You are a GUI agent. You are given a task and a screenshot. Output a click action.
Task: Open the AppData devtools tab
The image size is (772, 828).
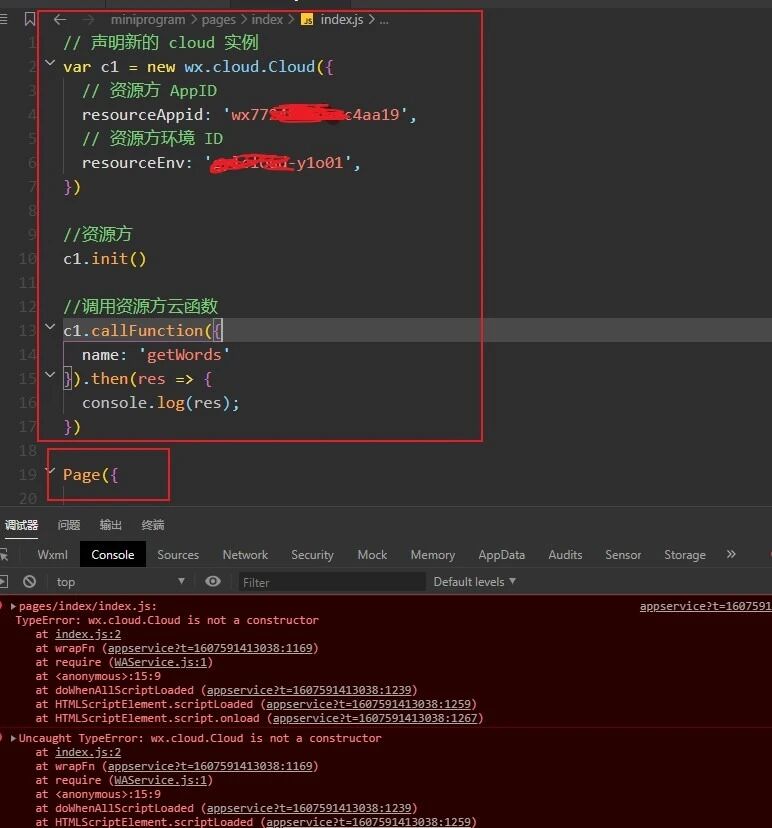point(502,554)
